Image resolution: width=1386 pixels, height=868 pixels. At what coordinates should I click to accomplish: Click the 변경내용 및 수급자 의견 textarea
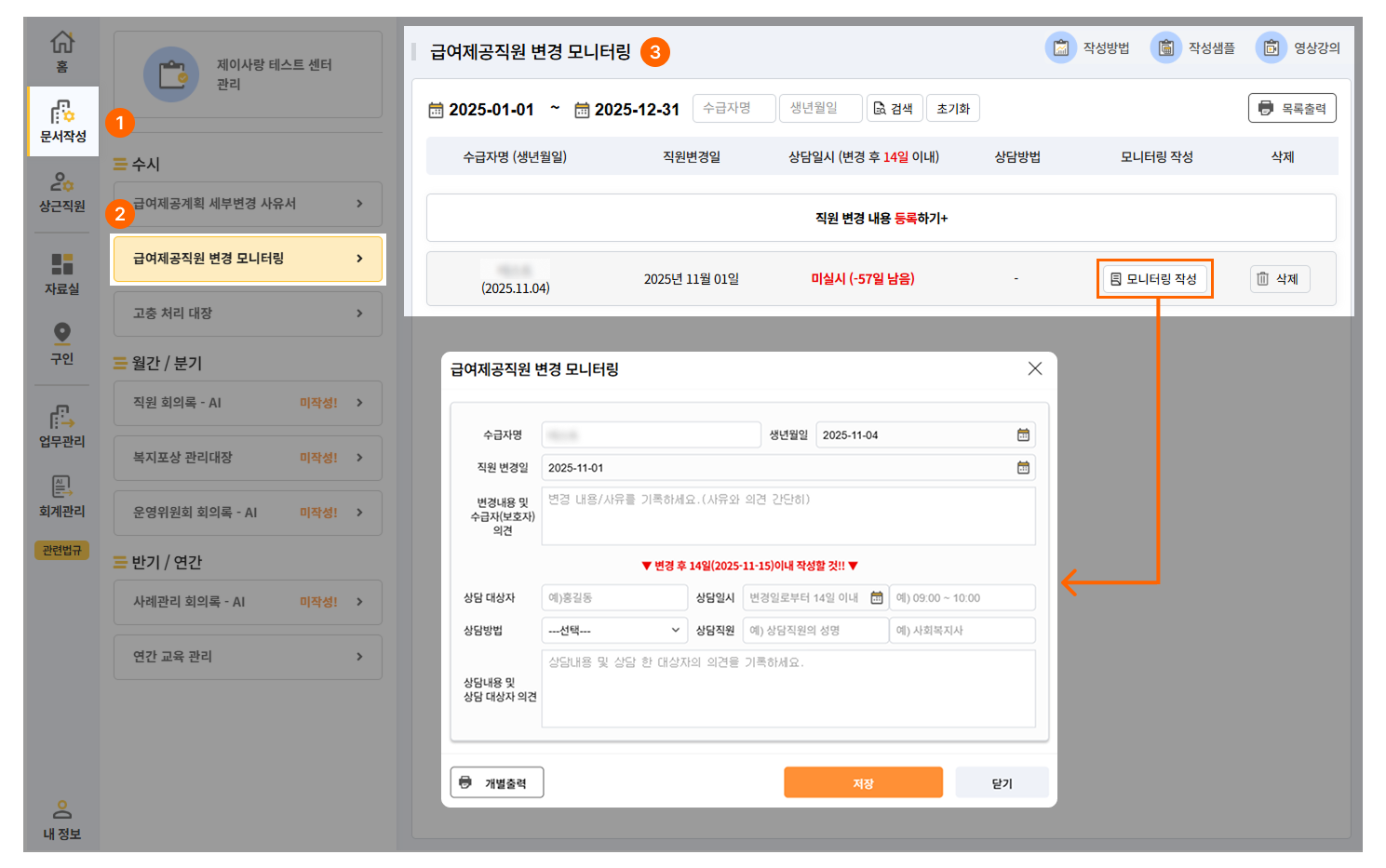click(x=787, y=516)
